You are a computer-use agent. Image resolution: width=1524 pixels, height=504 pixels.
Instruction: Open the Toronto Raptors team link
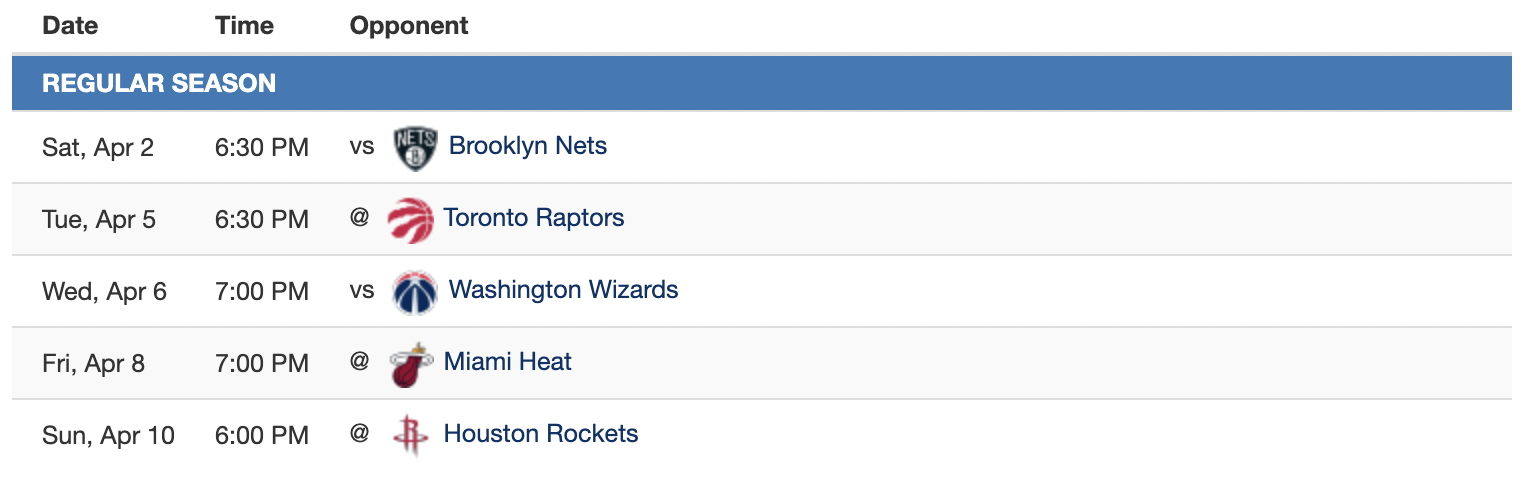pyautogui.click(x=534, y=218)
